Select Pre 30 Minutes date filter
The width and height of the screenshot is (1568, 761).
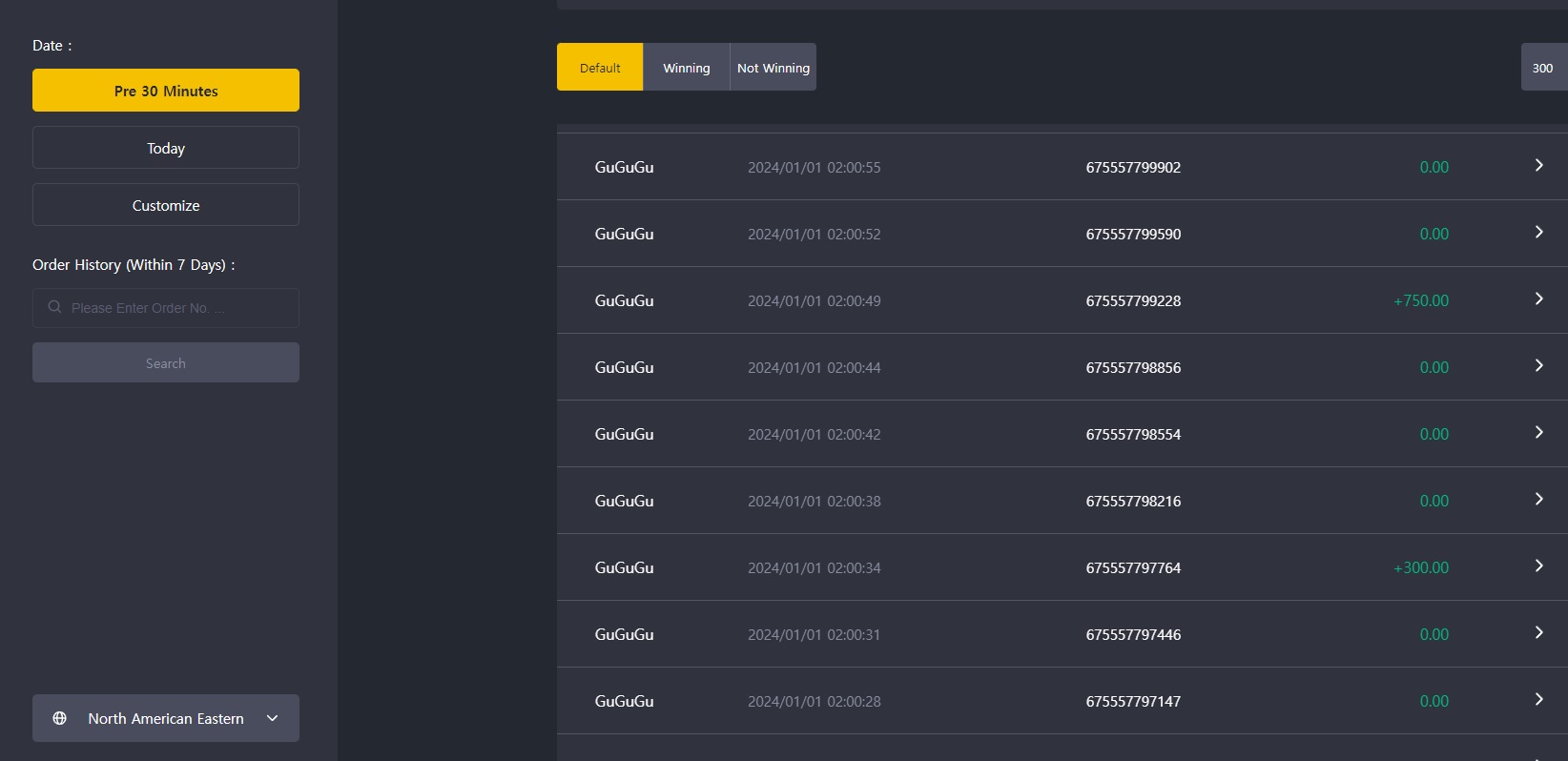pos(166,91)
